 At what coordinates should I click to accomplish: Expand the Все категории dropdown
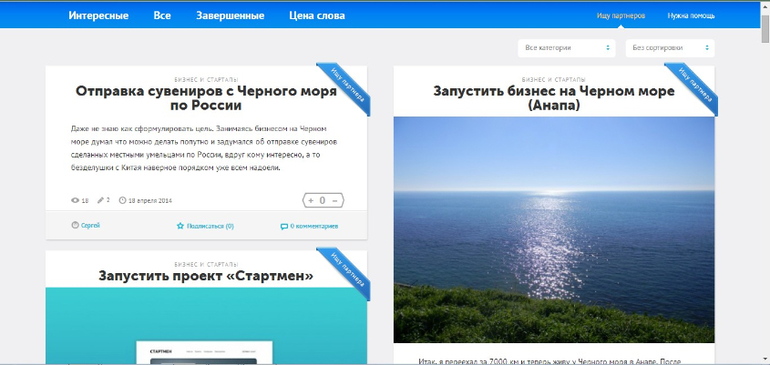(566, 48)
